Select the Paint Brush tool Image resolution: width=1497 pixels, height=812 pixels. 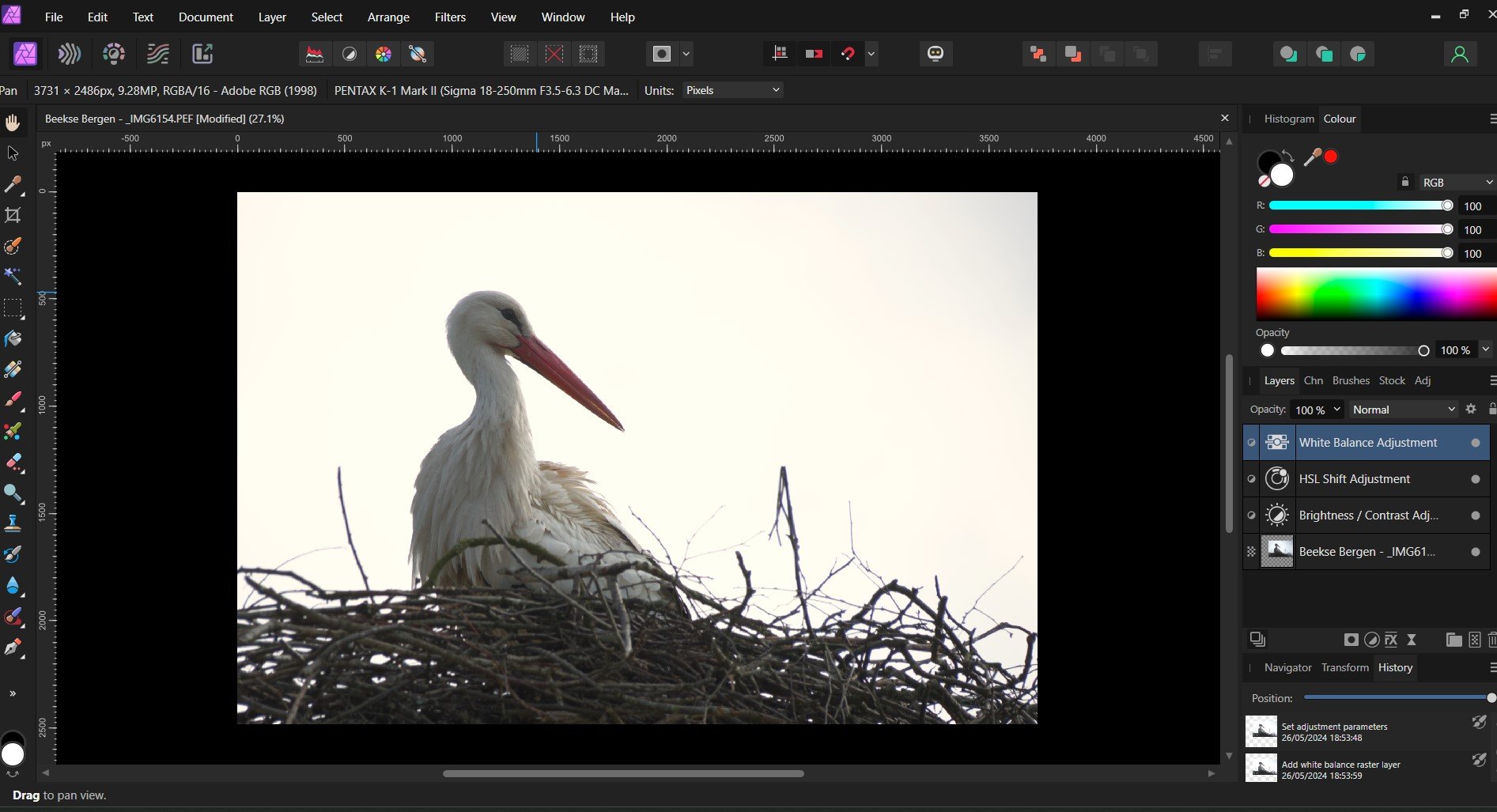(13, 400)
